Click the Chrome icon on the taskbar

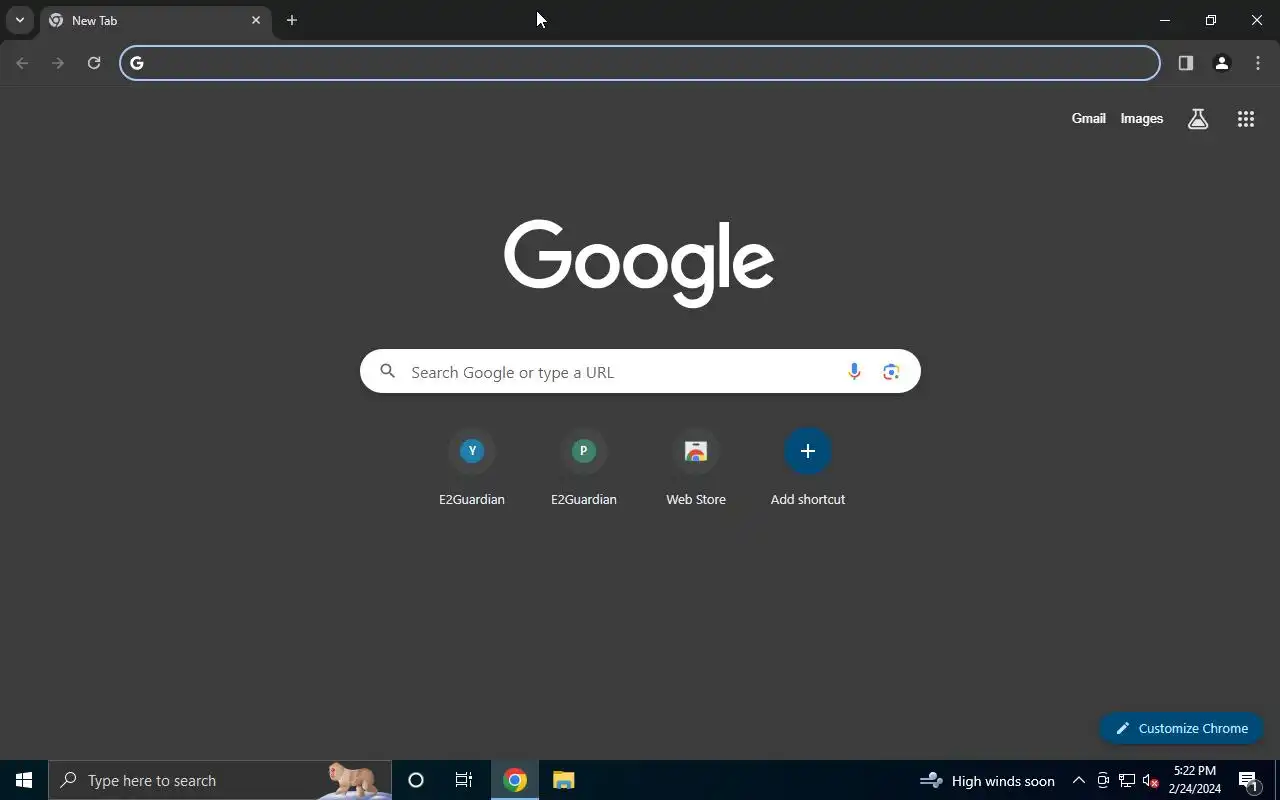[515, 780]
